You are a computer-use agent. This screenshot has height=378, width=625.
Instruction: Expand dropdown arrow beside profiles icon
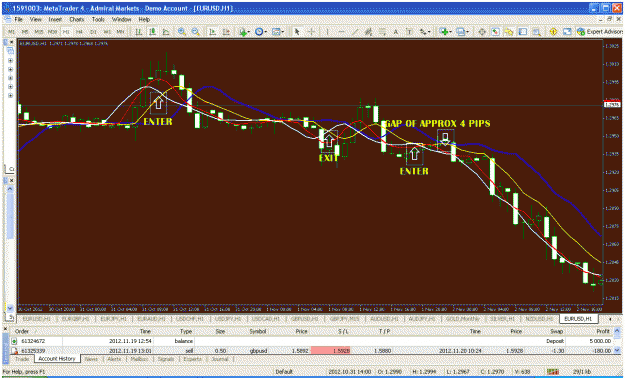tap(468, 32)
